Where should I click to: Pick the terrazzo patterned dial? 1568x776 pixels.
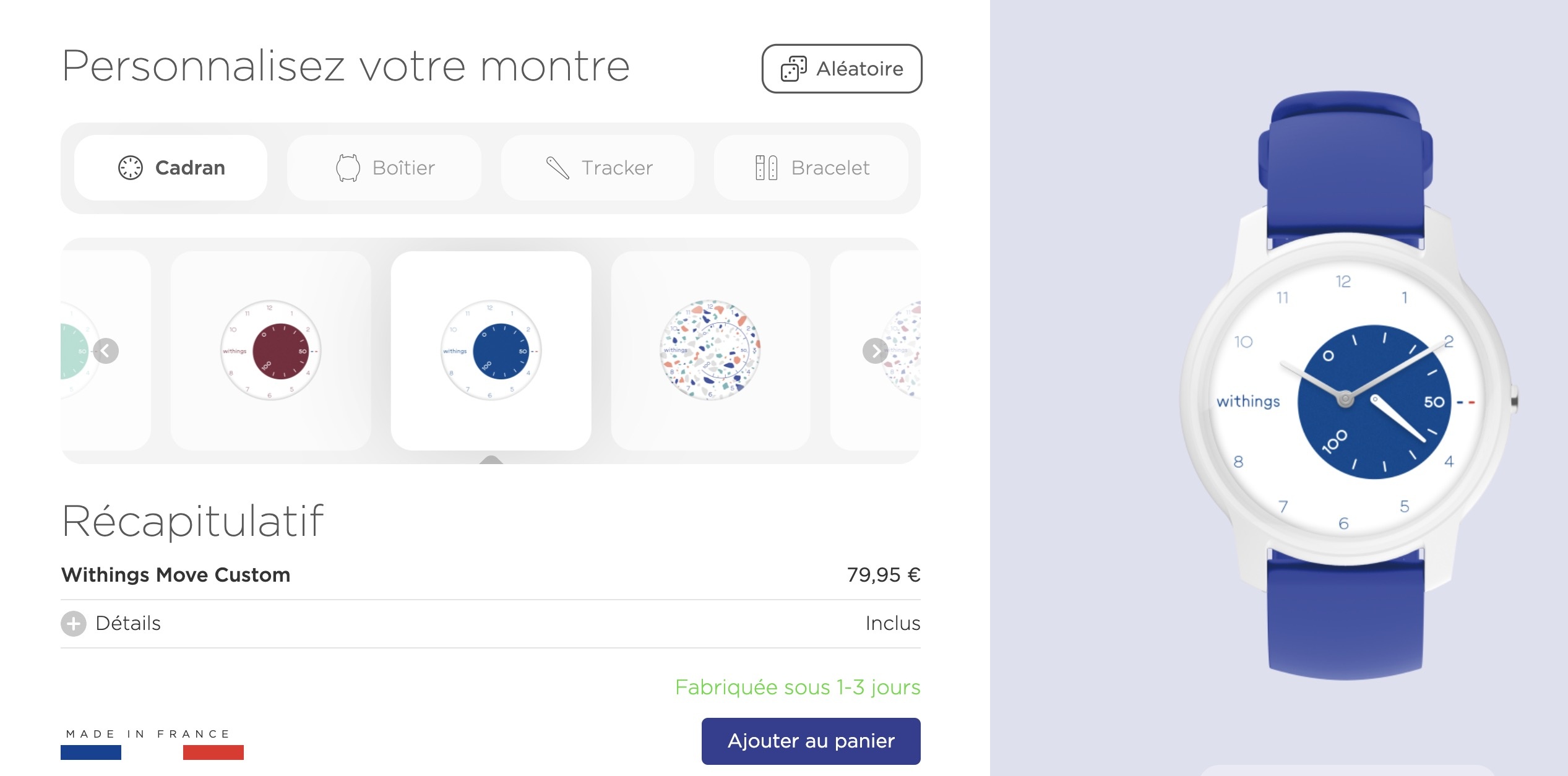pos(710,350)
